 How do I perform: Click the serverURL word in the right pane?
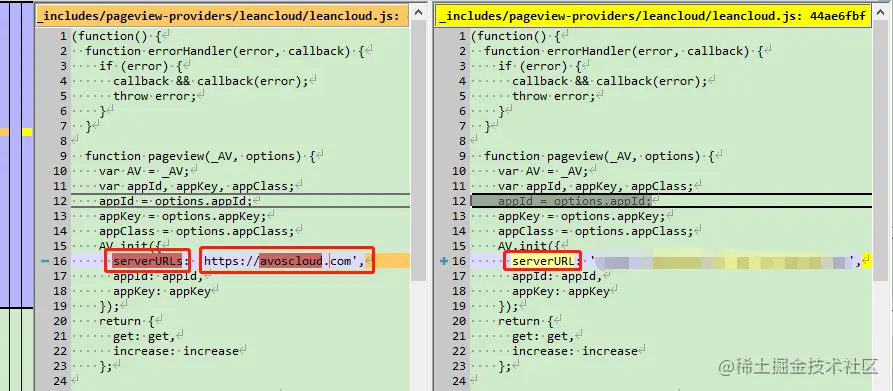pyautogui.click(x=544, y=261)
